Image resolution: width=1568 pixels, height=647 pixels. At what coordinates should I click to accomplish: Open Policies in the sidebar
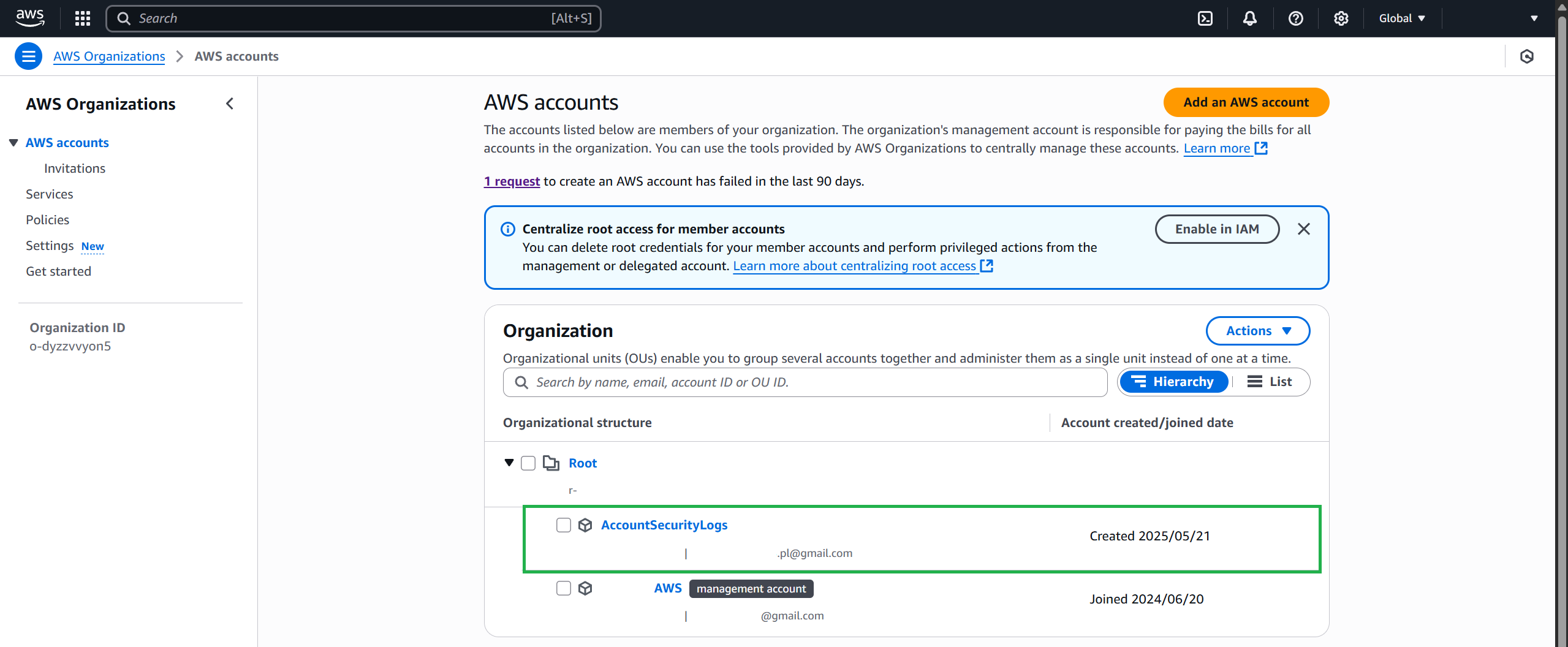click(x=47, y=220)
